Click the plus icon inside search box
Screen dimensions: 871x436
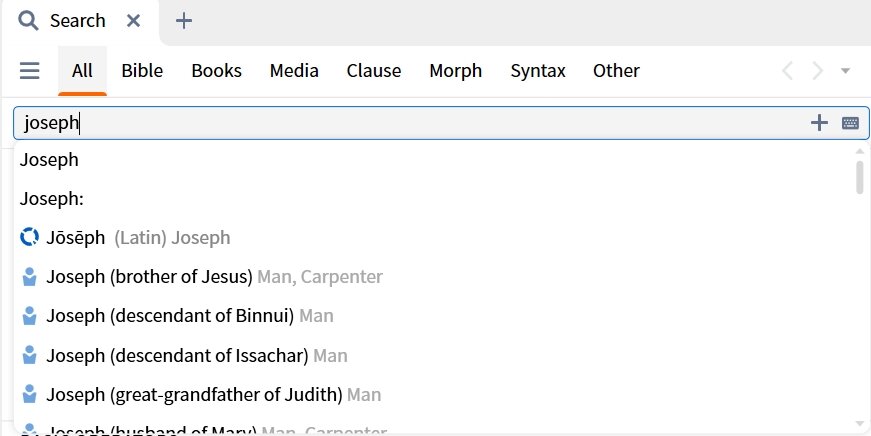click(819, 123)
